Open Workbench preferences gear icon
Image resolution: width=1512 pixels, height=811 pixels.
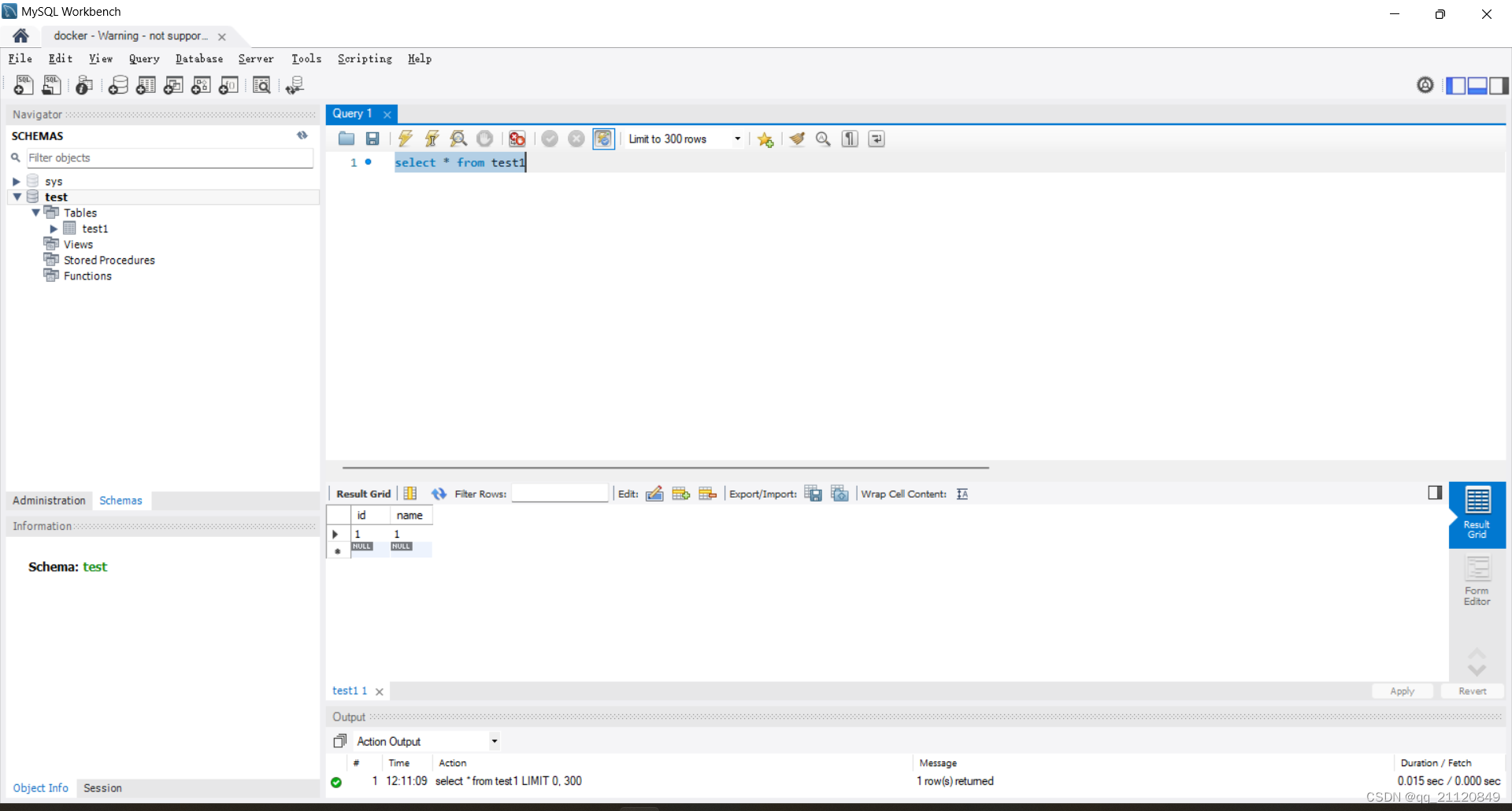(1425, 84)
